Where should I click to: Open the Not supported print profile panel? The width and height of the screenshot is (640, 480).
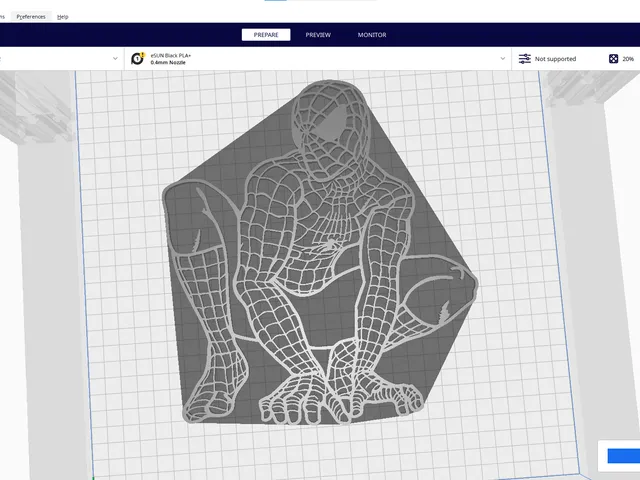[x=555, y=59]
